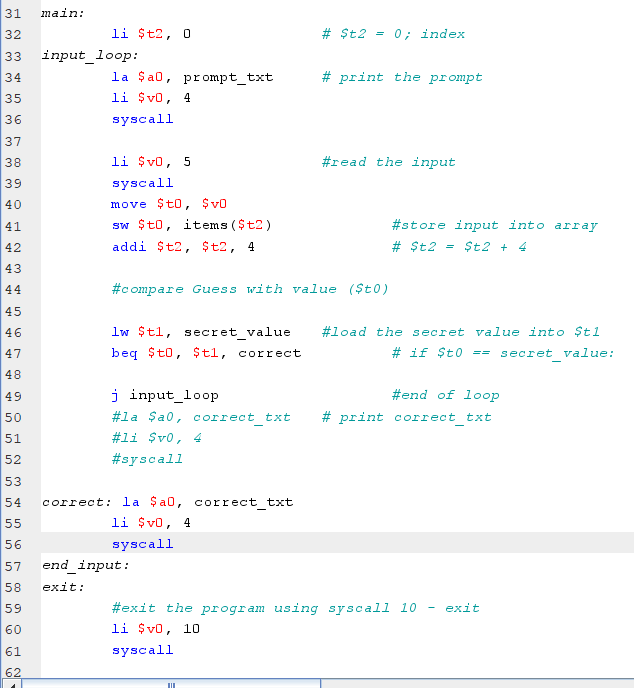Image resolution: width=634 pixels, height=688 pixels.
Task: Click the 'move' instruction keyword
Action: (x=129, y=204)
